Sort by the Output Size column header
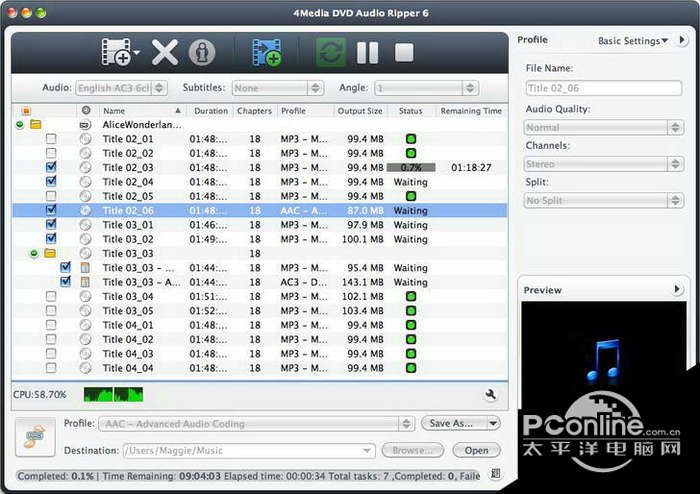 pos(360,111)
